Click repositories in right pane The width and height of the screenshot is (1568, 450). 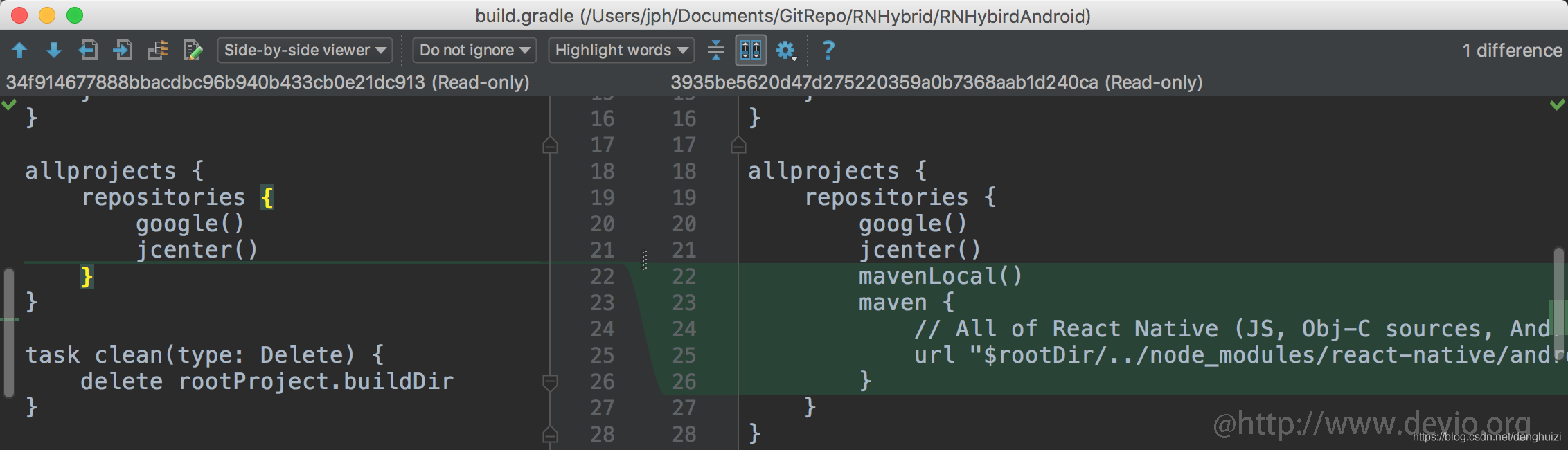pos(887,197)
